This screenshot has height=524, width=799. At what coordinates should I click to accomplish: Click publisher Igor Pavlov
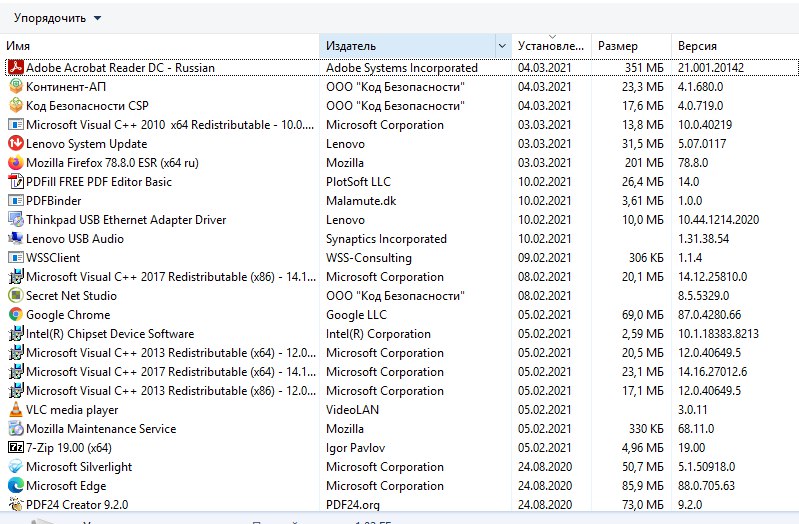355,448
